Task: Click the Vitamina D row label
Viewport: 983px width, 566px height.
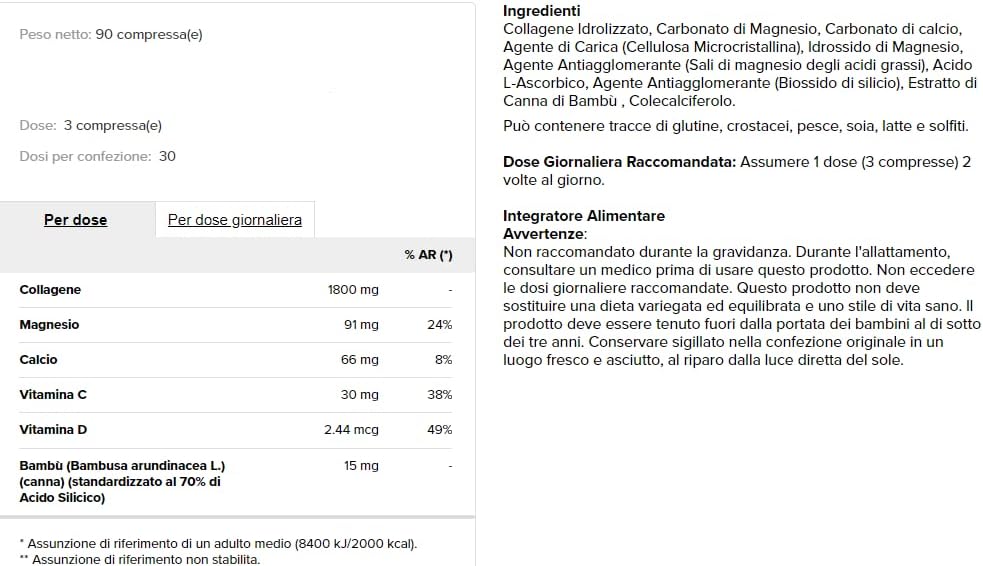Action: tap(53, 430)
